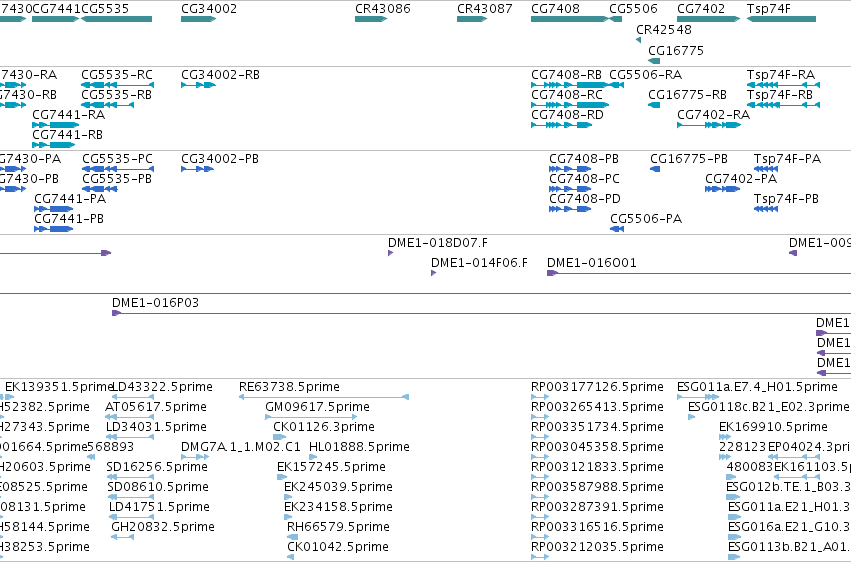851x562 pixels.
Task: Select the GH20832.5prime EST
Action: [x=123, y=537]
